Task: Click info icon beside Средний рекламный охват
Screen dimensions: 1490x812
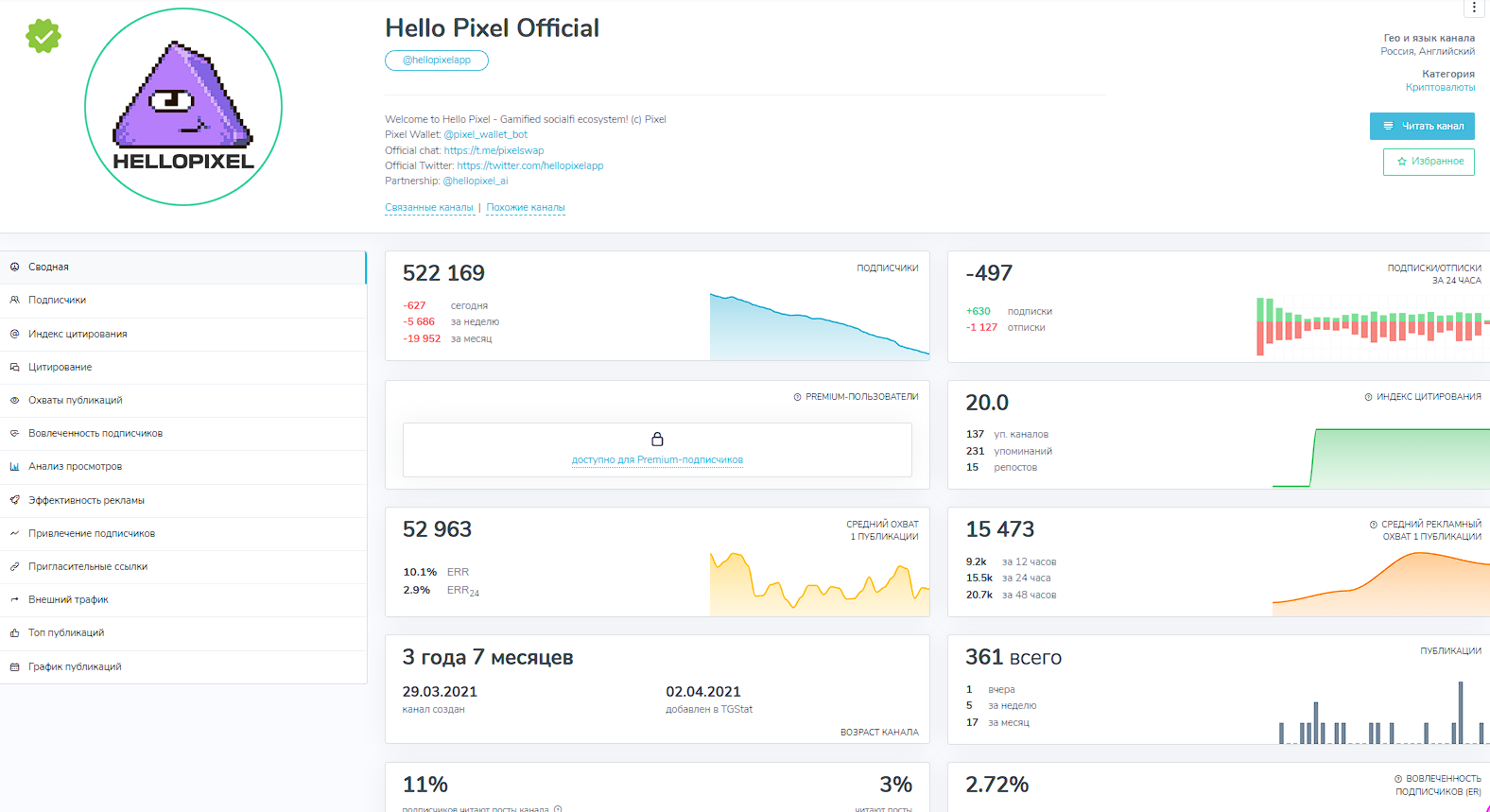Action: (x=1374, y=525)
